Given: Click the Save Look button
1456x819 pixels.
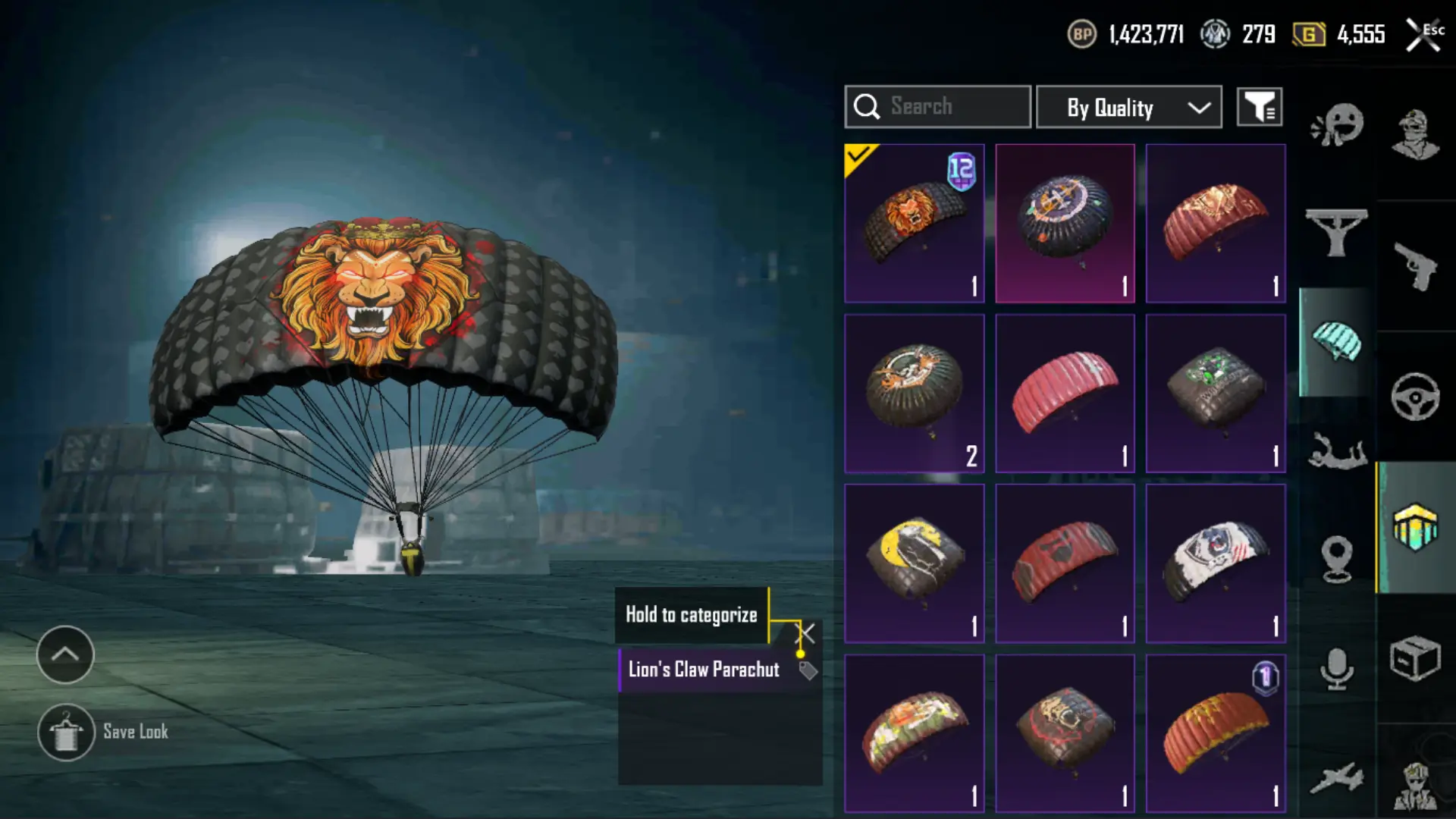Looking at the screenshot, I should click(104, 732).
